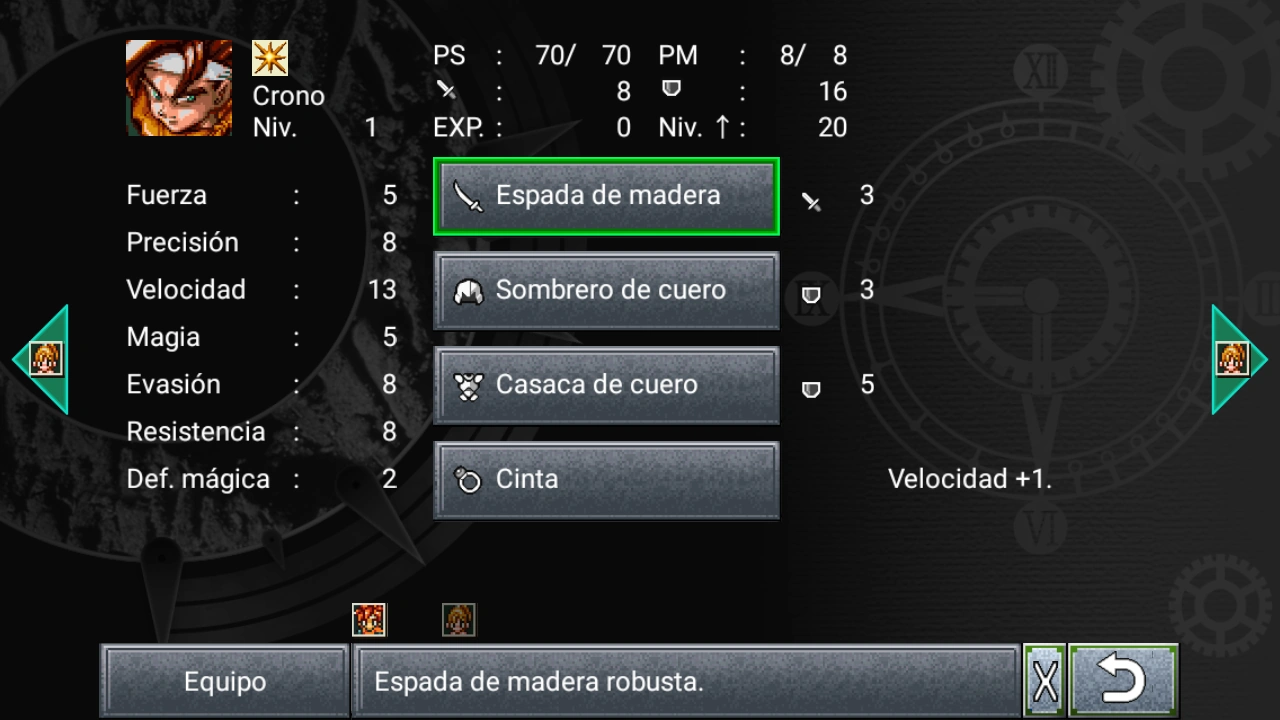Tap the item description text bar
Screen dimensions: 1280x720
(685, 681)
